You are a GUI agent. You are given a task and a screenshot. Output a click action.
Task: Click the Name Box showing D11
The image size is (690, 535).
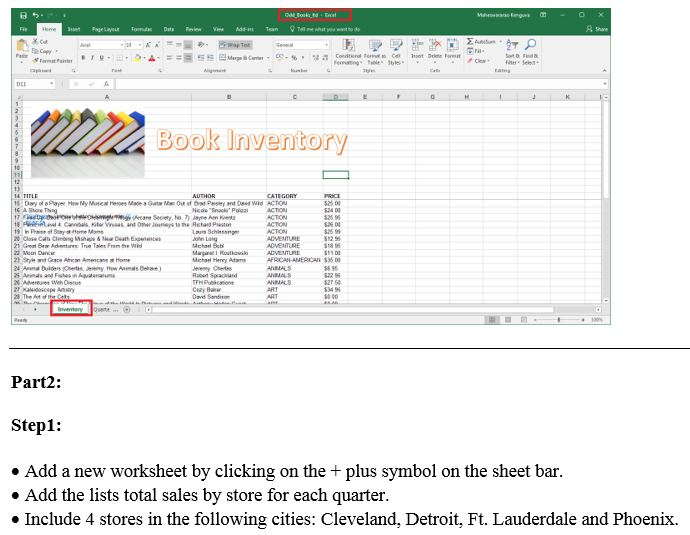click(x=34, y=84)
